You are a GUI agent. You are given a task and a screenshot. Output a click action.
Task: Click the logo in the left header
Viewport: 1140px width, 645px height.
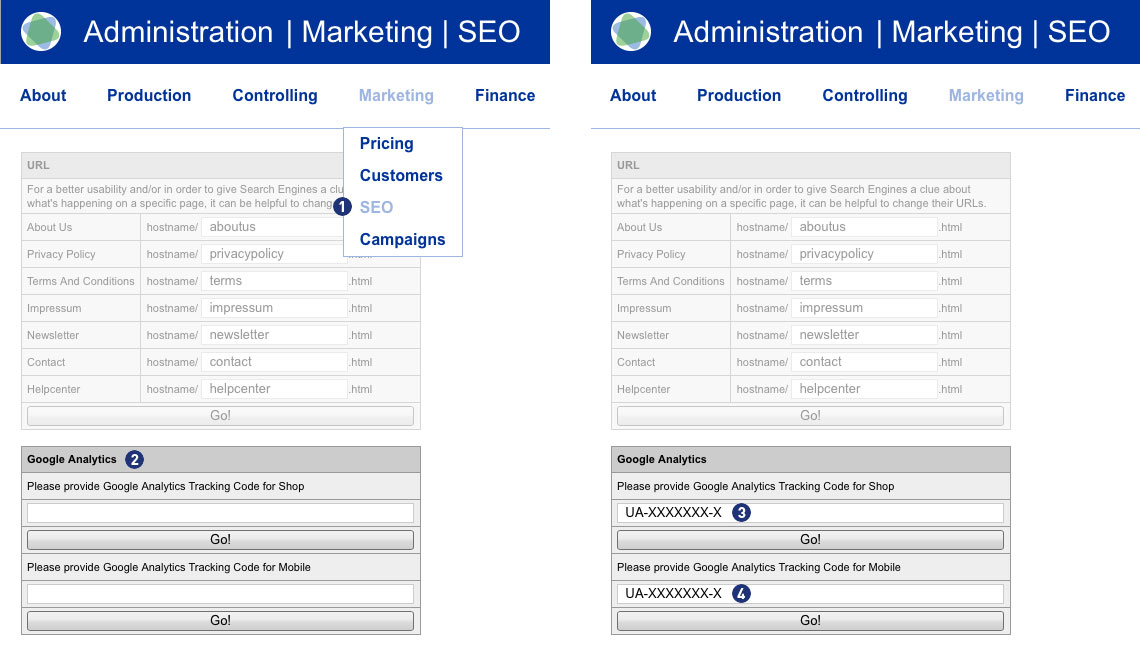pos(41,32)
